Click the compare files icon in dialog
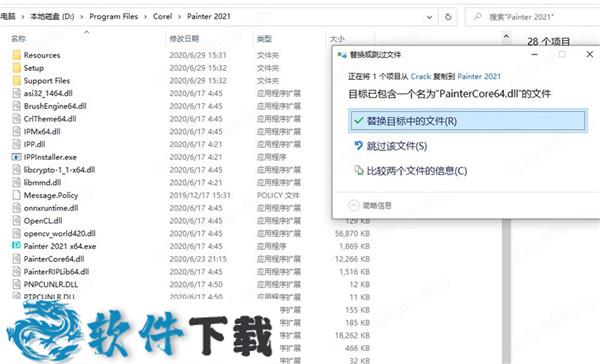Viewport: 600px width, 364px height. click(359, 170)
